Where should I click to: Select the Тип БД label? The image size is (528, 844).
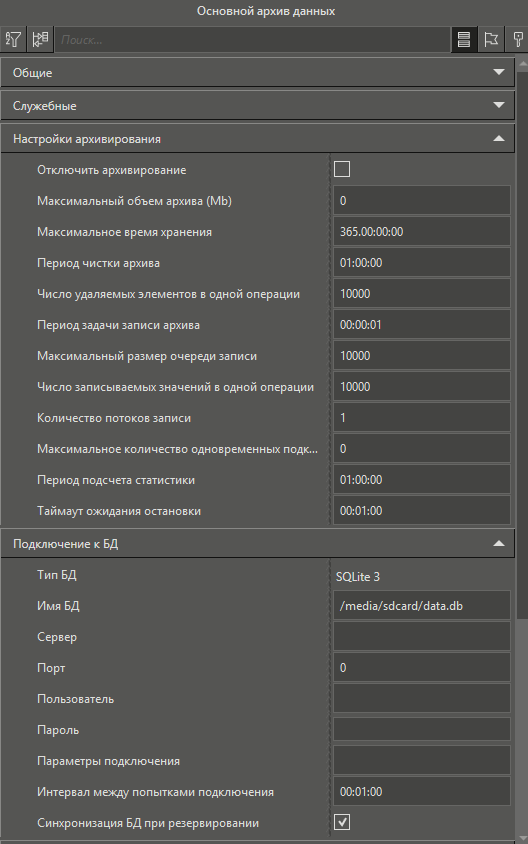pos(57,575)
